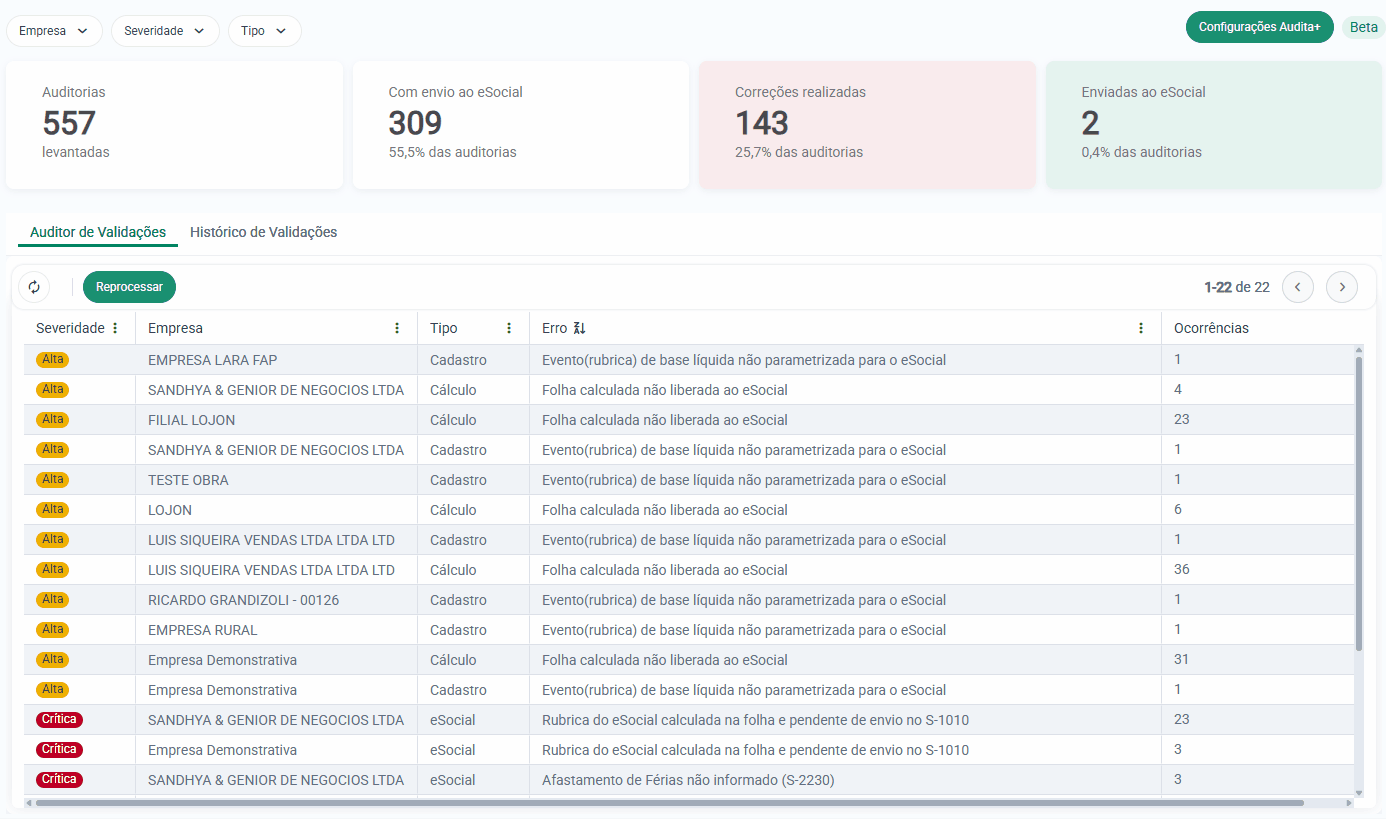Click the 1-22 de 22 pagination text
The height and width of the screenshot is (819, 1386).
coord(1237,287)
